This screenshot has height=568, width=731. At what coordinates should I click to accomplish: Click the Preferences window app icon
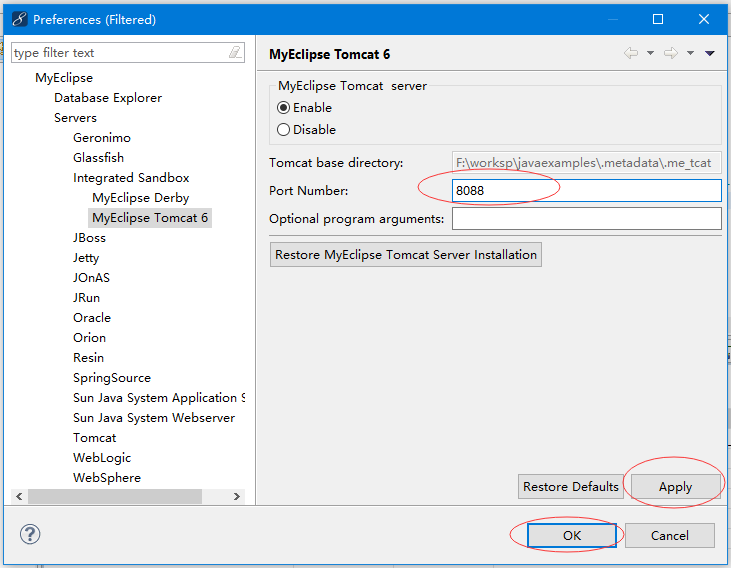coord(18,19)
